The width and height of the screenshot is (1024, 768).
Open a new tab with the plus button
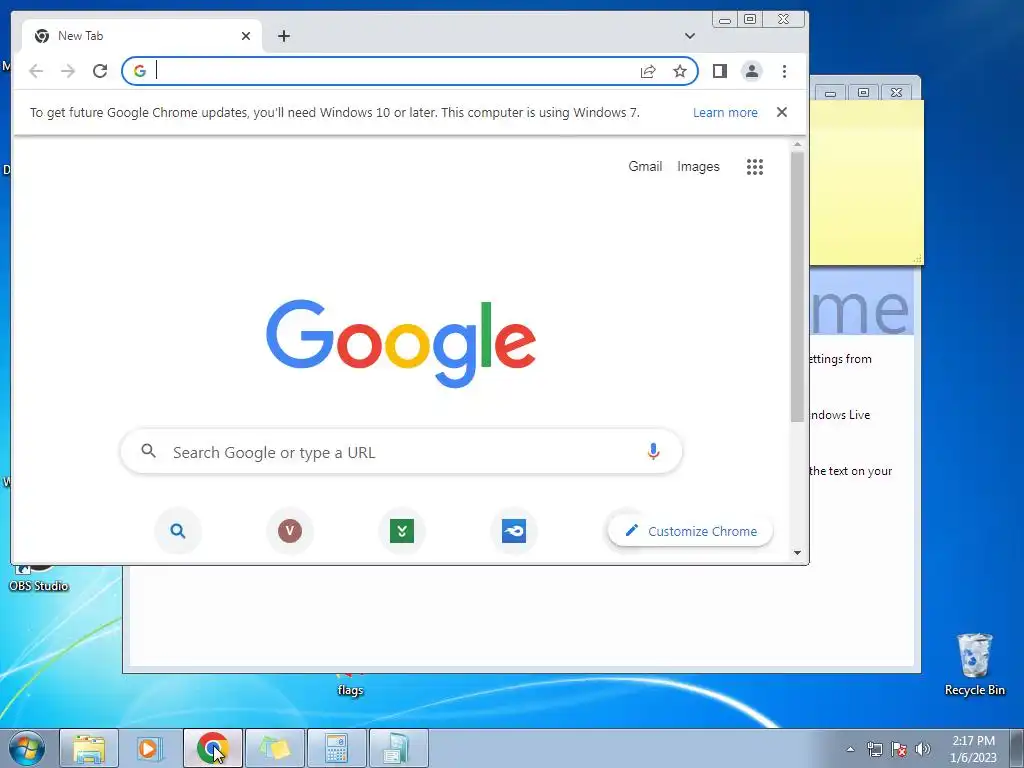point(283,36)
